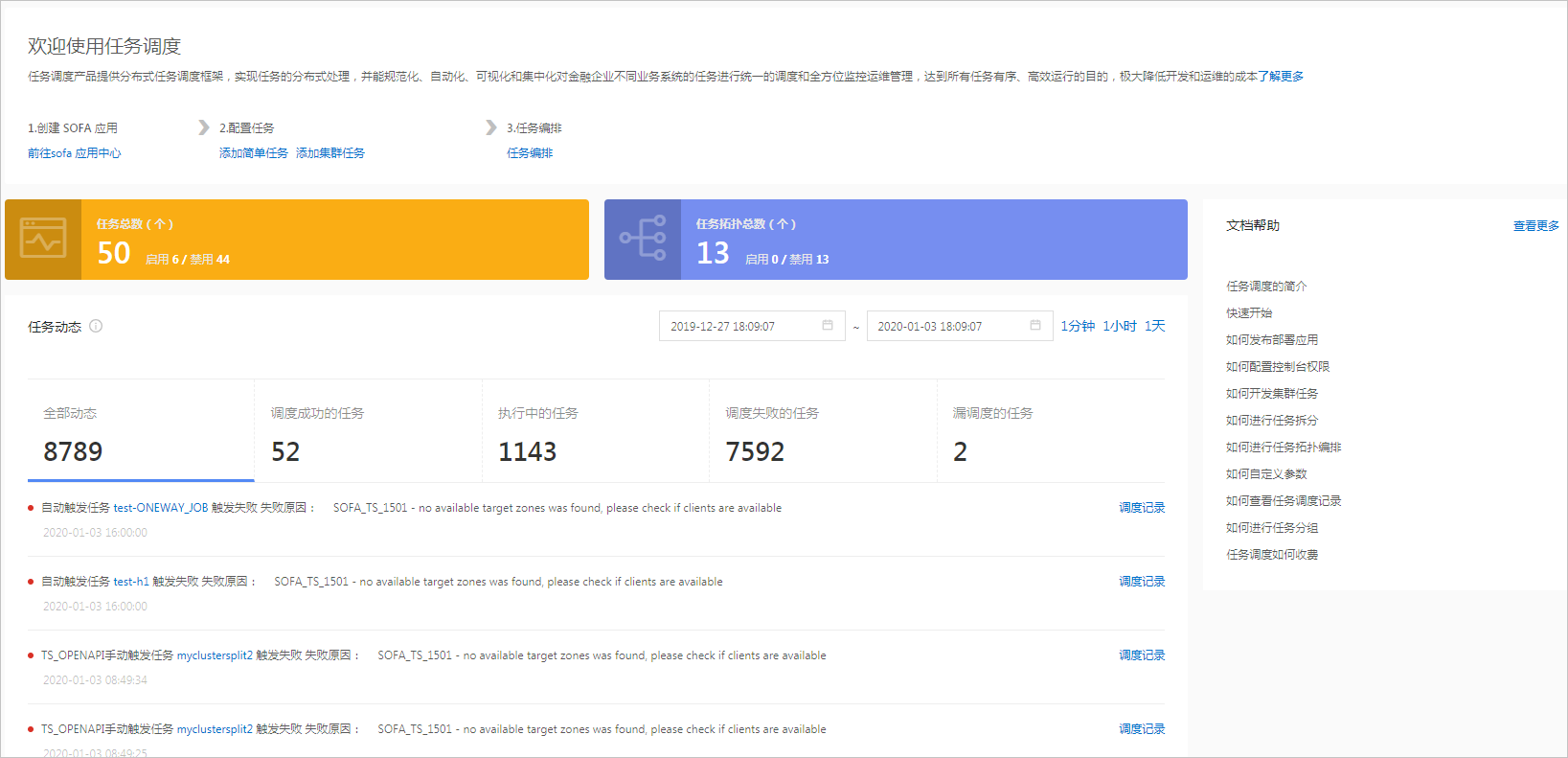Viewport: 1568px width, 758px height.
Task: Open the test-h1 task link
Action: [x=131, y=582]
